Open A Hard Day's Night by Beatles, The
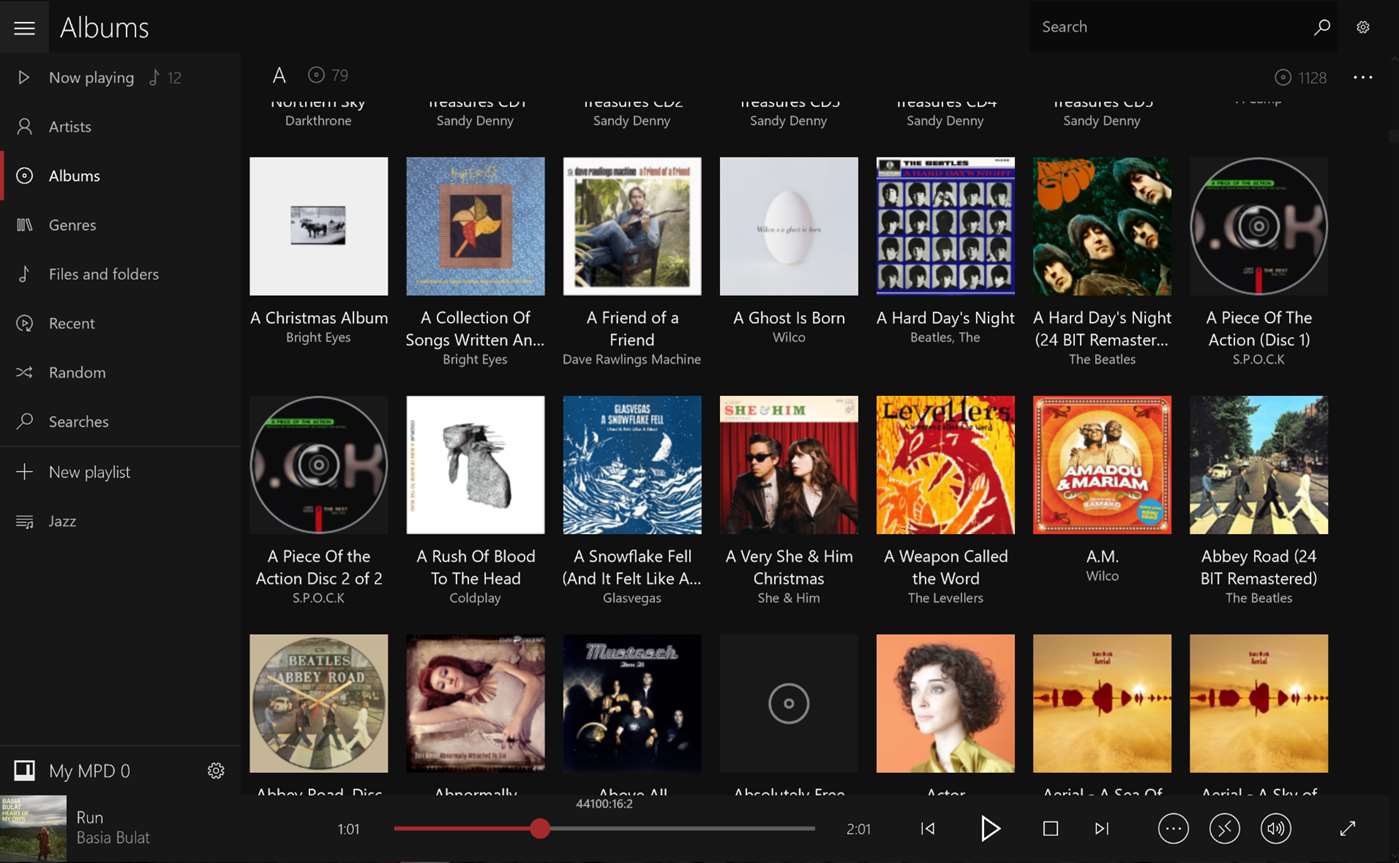This screenshot has height=863, width=1399. tap(945, 226)
